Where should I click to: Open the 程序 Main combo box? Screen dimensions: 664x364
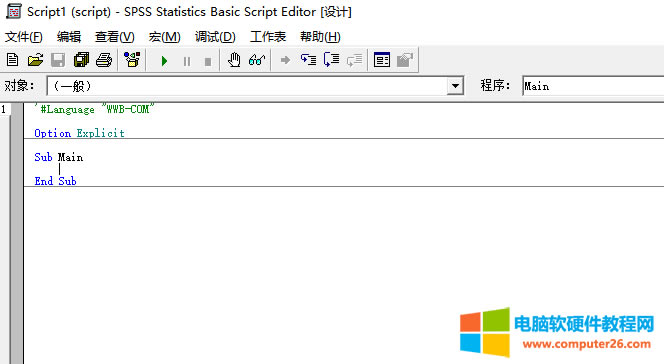(x=593, y=86)
